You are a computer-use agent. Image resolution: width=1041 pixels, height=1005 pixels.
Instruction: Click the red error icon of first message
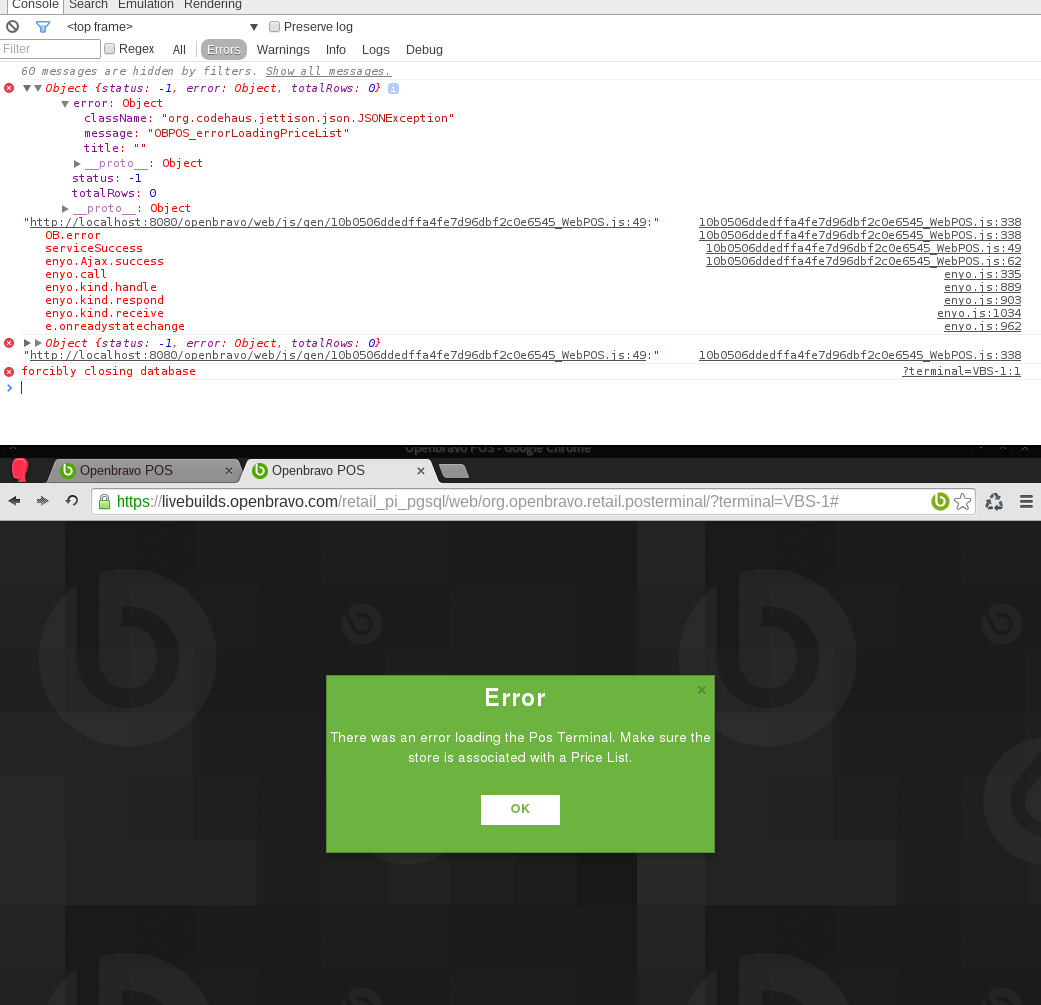tap(9, 88)
